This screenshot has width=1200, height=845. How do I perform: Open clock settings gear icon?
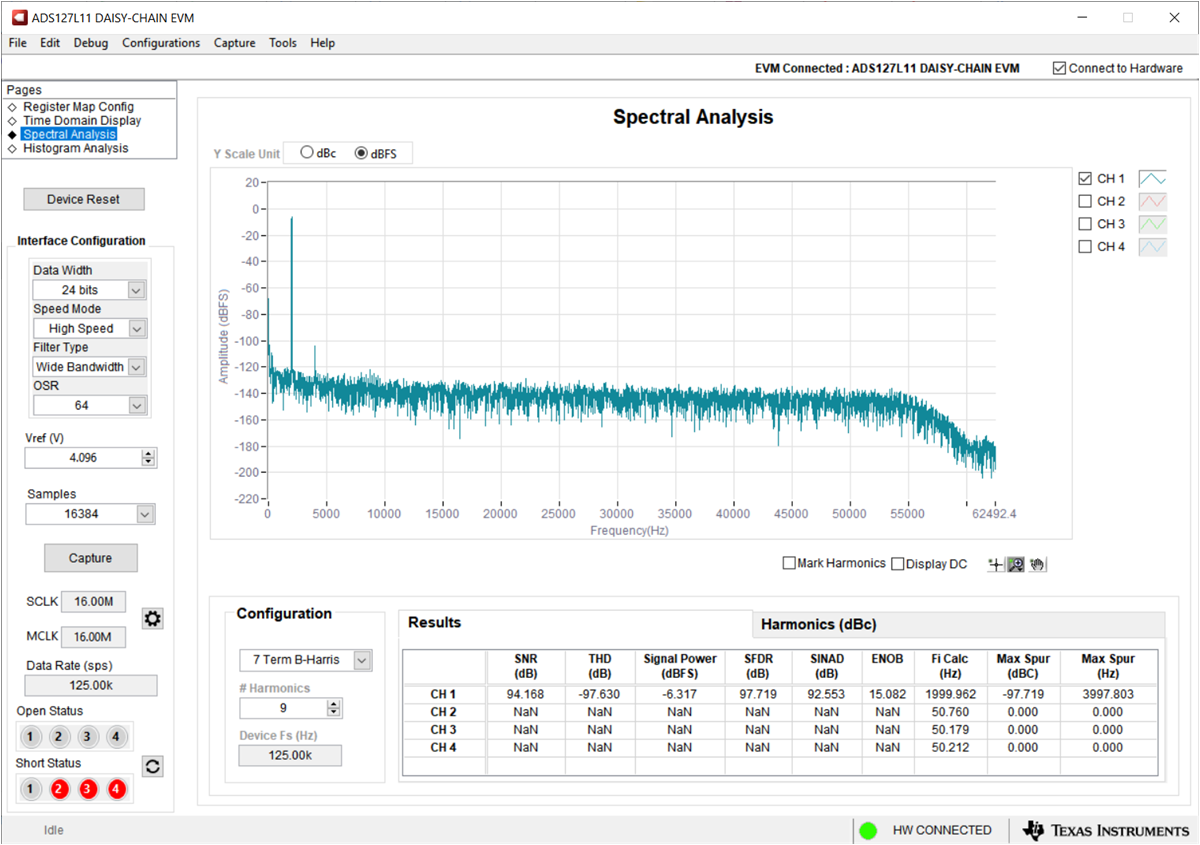pos(152,619)
